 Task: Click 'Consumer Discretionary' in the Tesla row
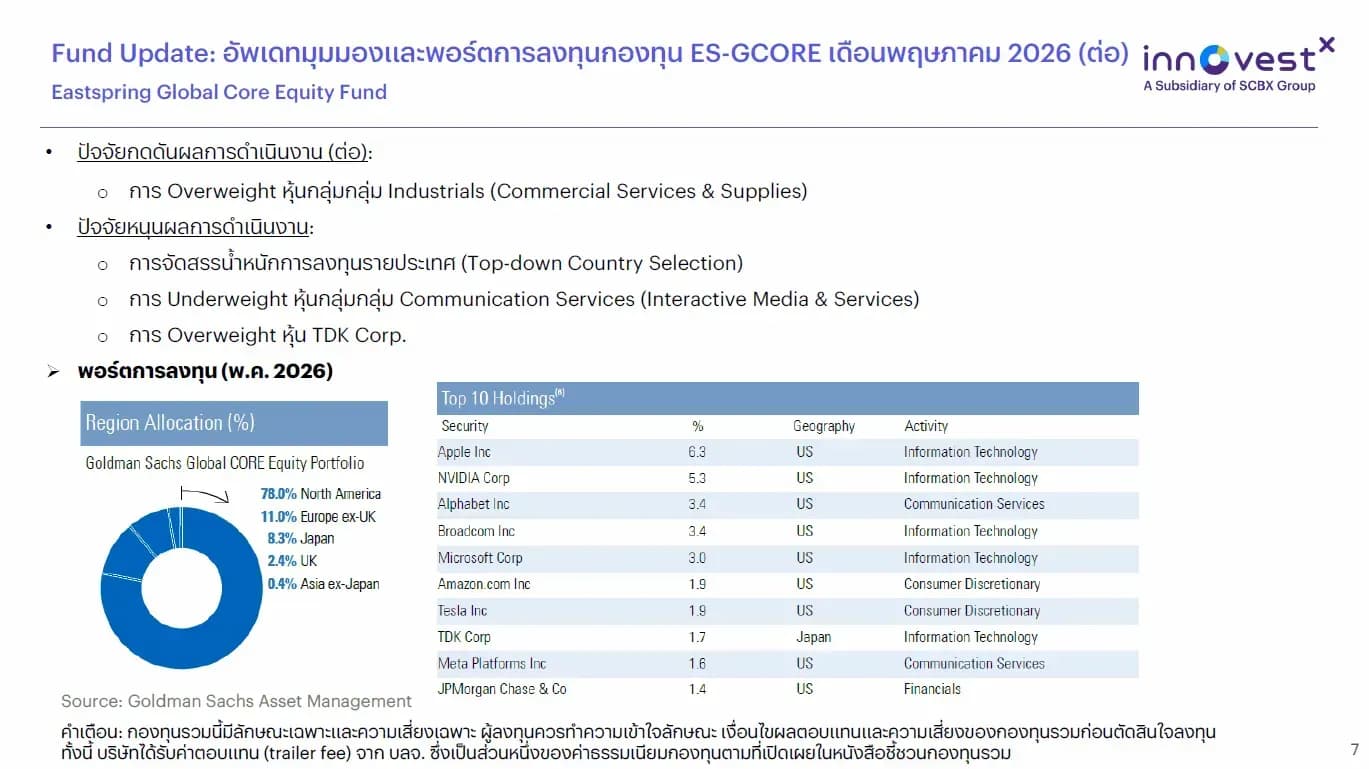(972, 611)
